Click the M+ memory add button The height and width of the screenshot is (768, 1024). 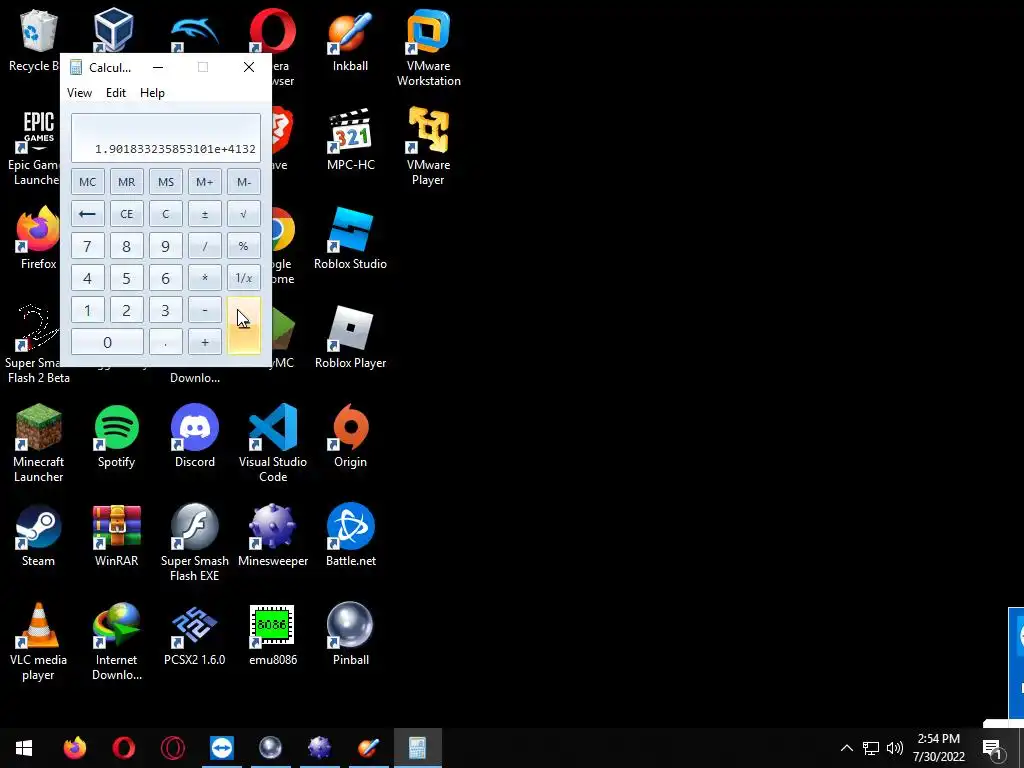pyautogui.click(x=204, y=182)
